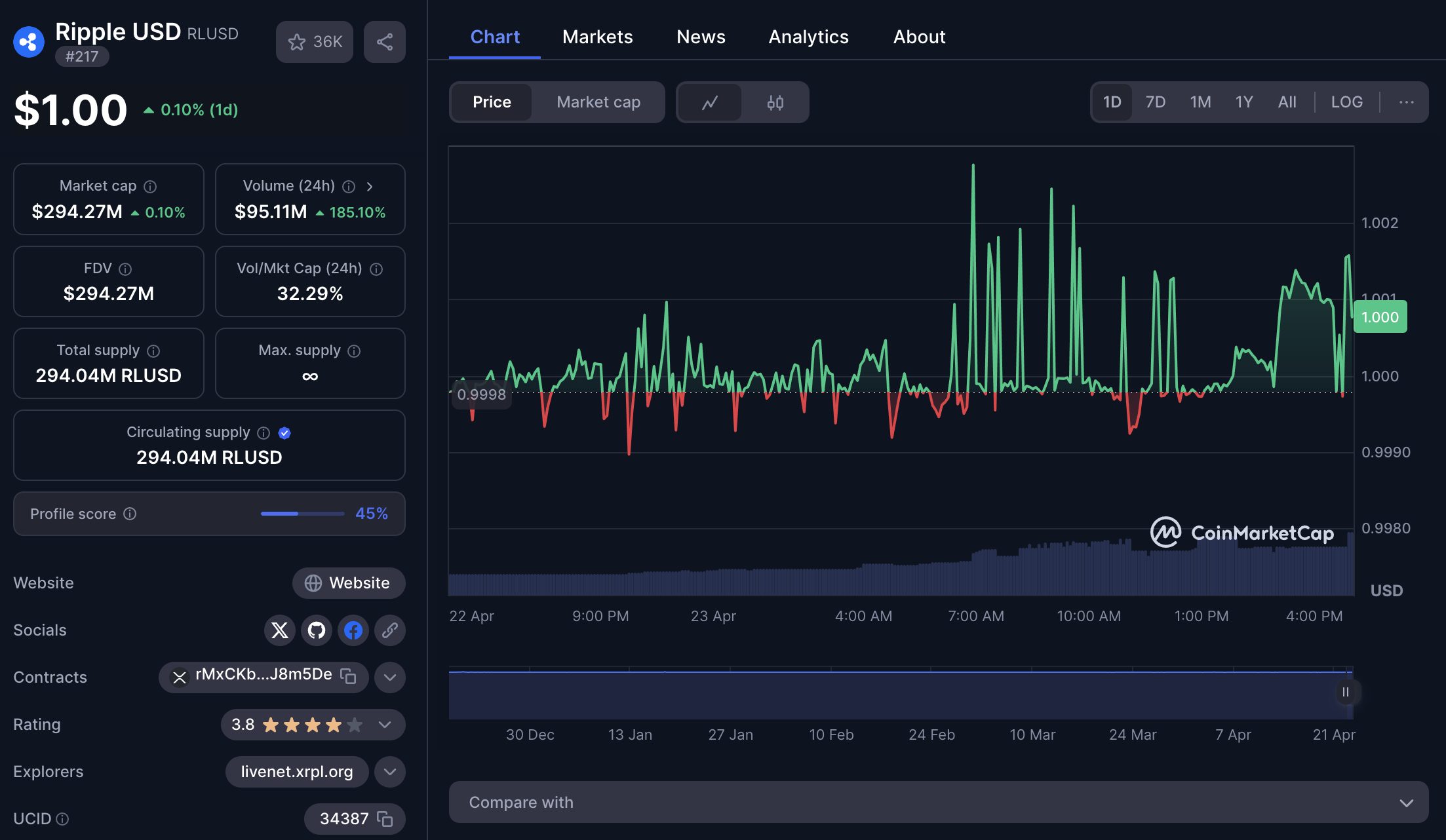This screenshot has width=1446, height=840.
Task: Click the #217 rank badge
Action: coord(82,56)
